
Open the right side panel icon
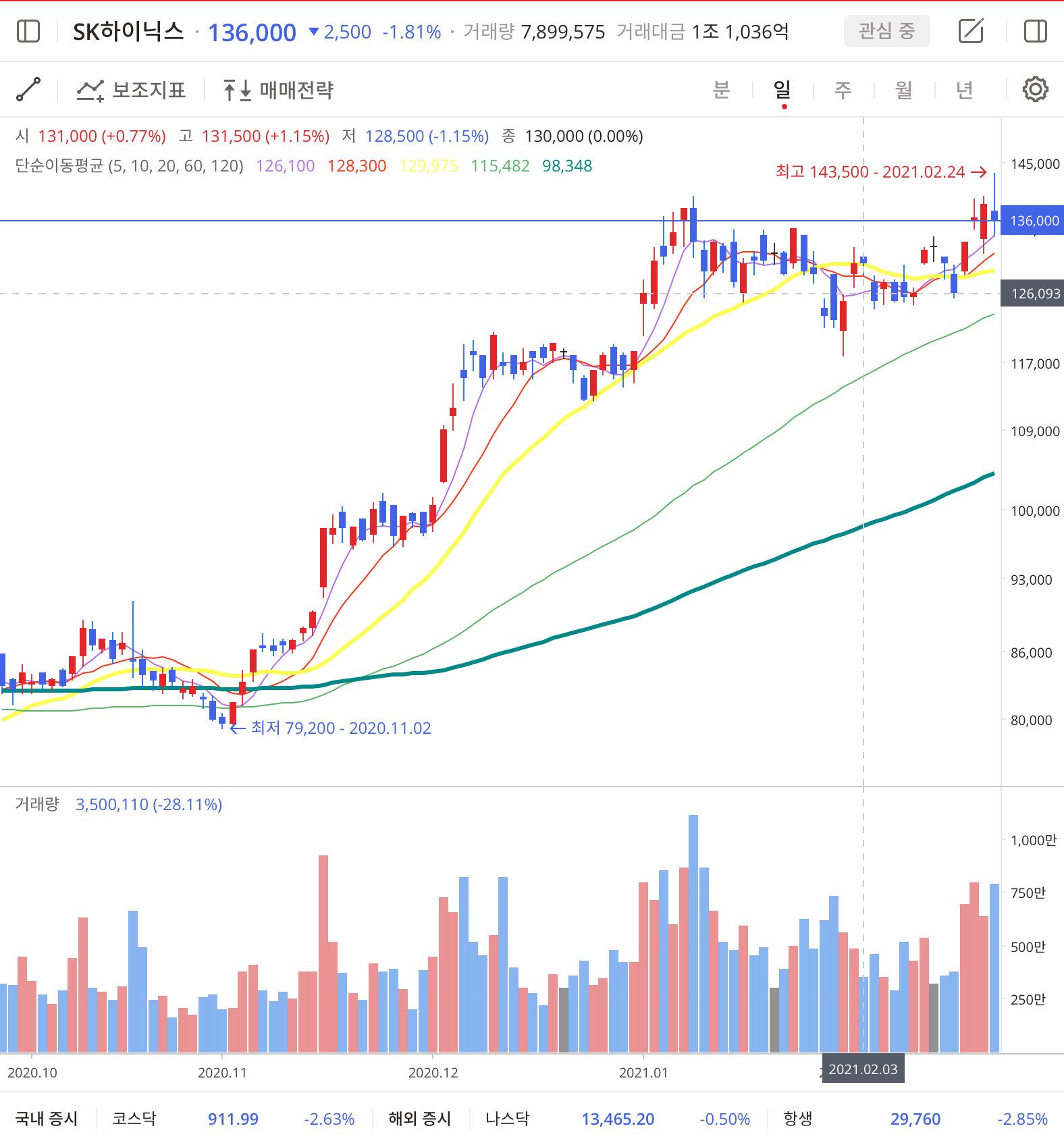point(1035,31)
